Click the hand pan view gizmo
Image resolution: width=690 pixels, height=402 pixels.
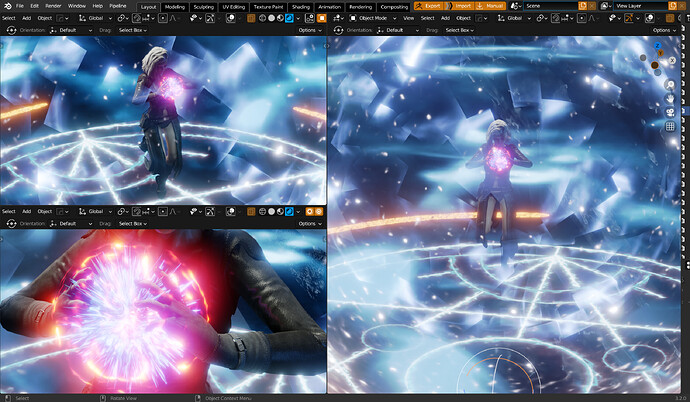(670, 99)
